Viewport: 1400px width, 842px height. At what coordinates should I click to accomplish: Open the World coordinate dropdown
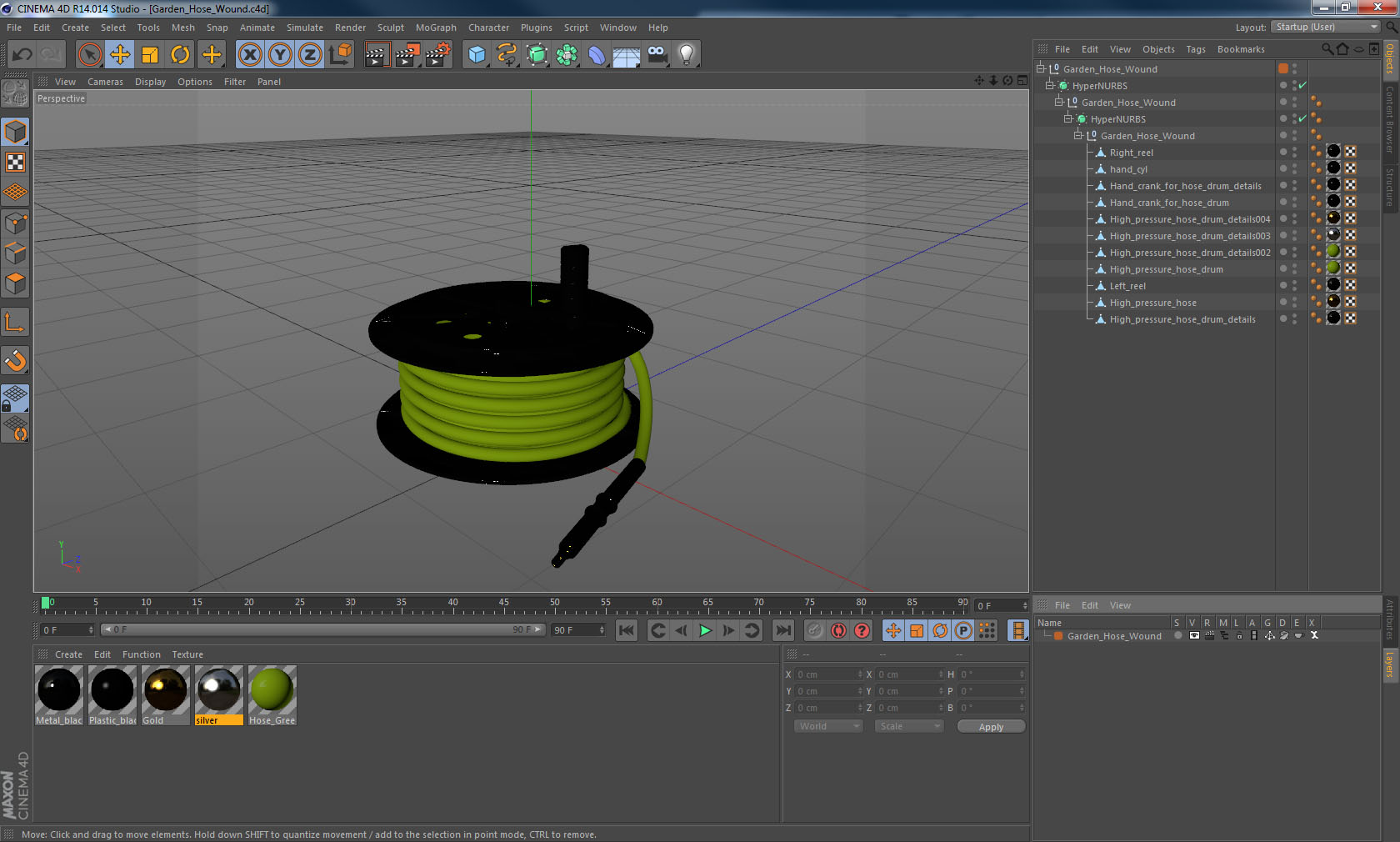(x=828, y=726)
